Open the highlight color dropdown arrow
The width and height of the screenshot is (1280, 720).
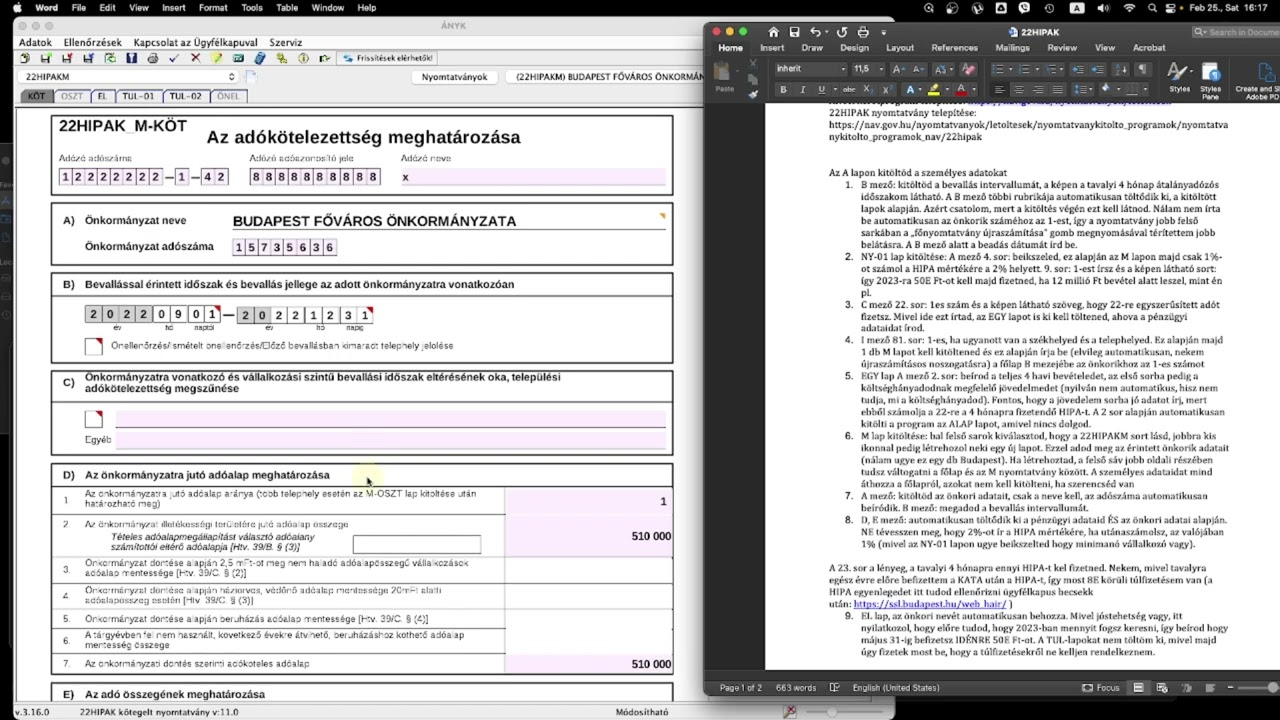(947, 89)
